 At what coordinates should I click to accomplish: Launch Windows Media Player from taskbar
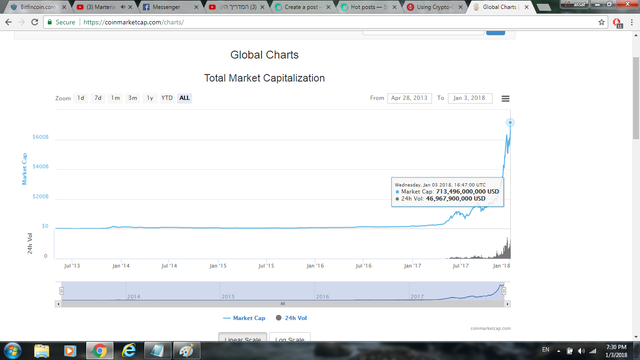[70, 351]
